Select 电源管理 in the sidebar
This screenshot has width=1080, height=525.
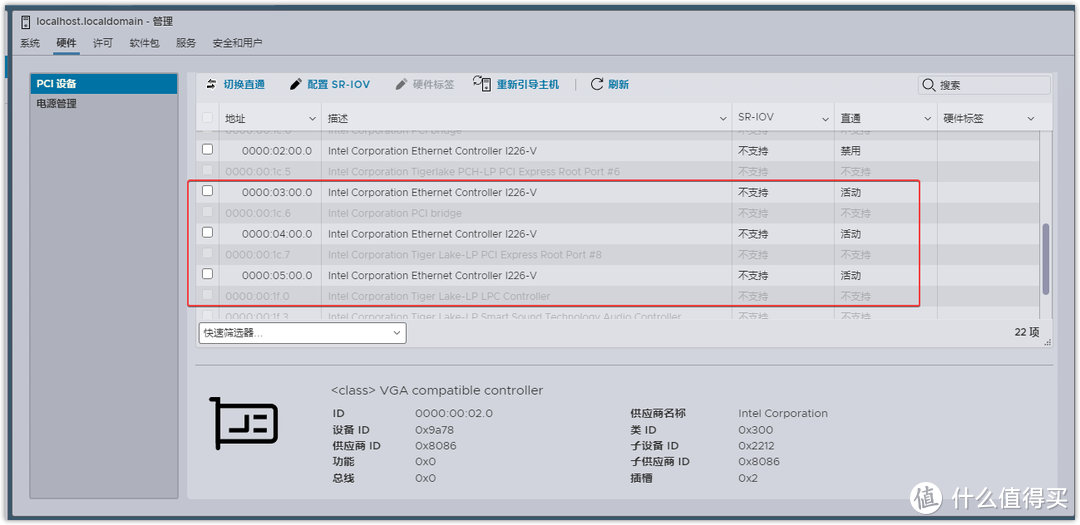pos(104,104)
